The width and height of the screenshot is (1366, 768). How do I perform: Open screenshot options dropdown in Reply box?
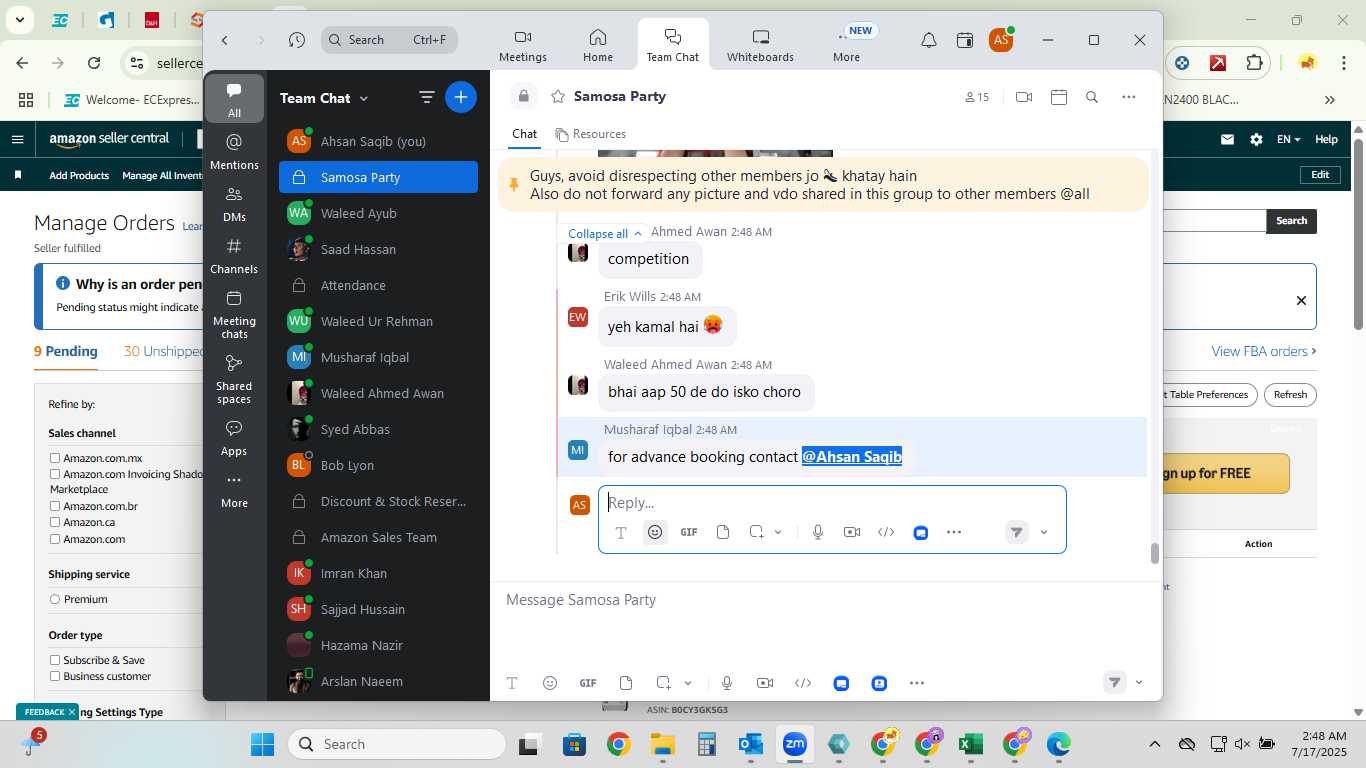(778, 532)
